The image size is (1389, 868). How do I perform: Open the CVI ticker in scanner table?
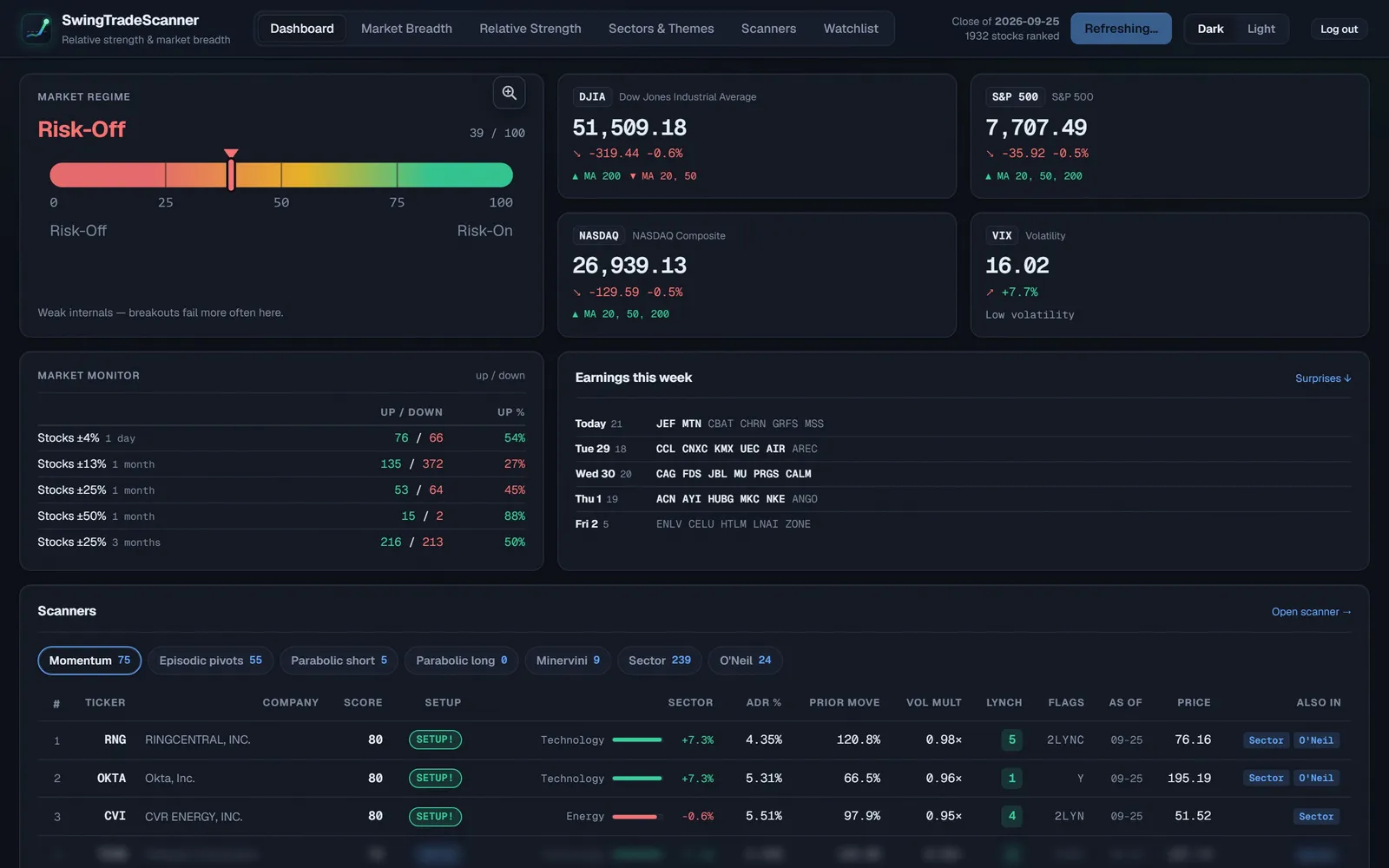(x=115, y=817)
